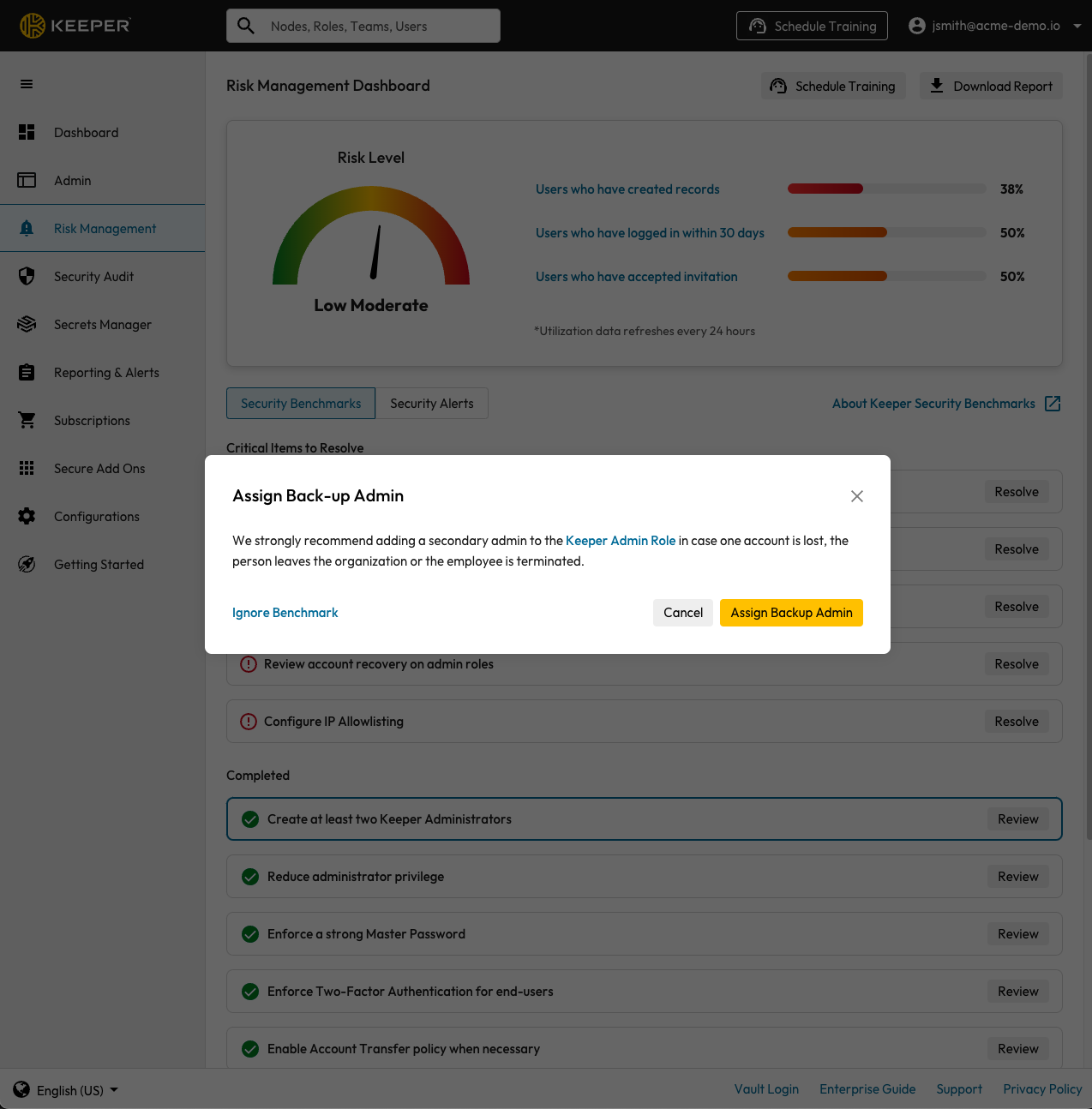This screenshot has height=1109, width=1092.
Task: Click the alert icon for IP Allowlisting
Action: point(249,722)
